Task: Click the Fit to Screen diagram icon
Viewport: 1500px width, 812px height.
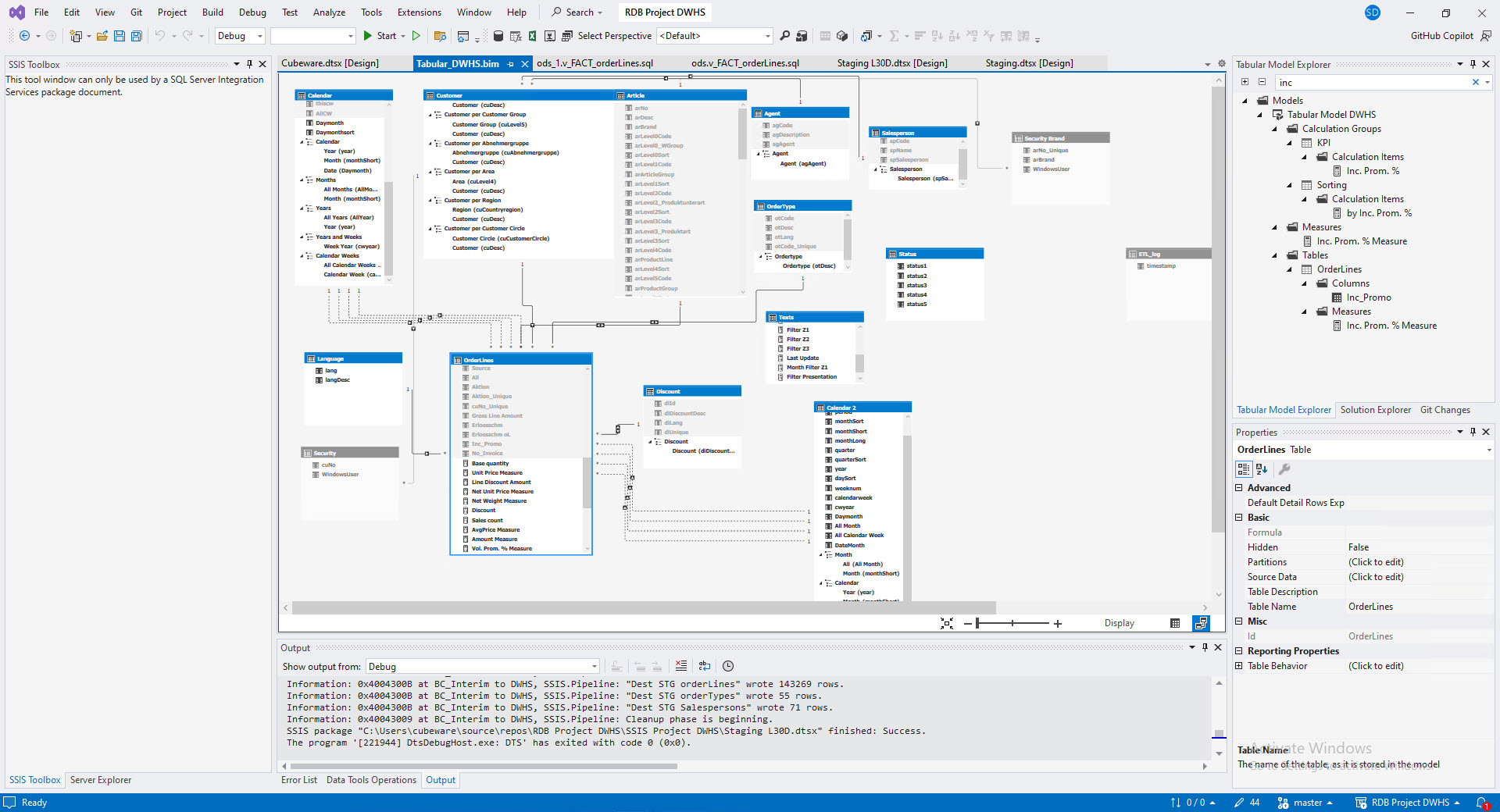Action: click(947, 623)
